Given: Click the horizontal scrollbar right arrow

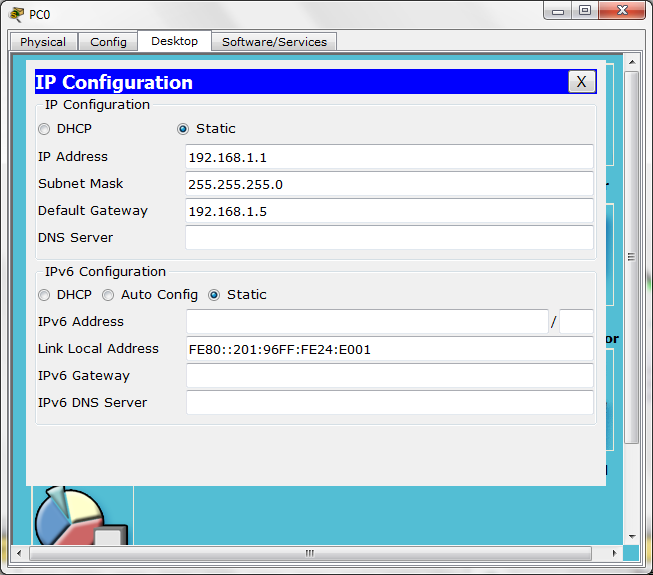Looking at the screenshot, I should click(614, 553).
